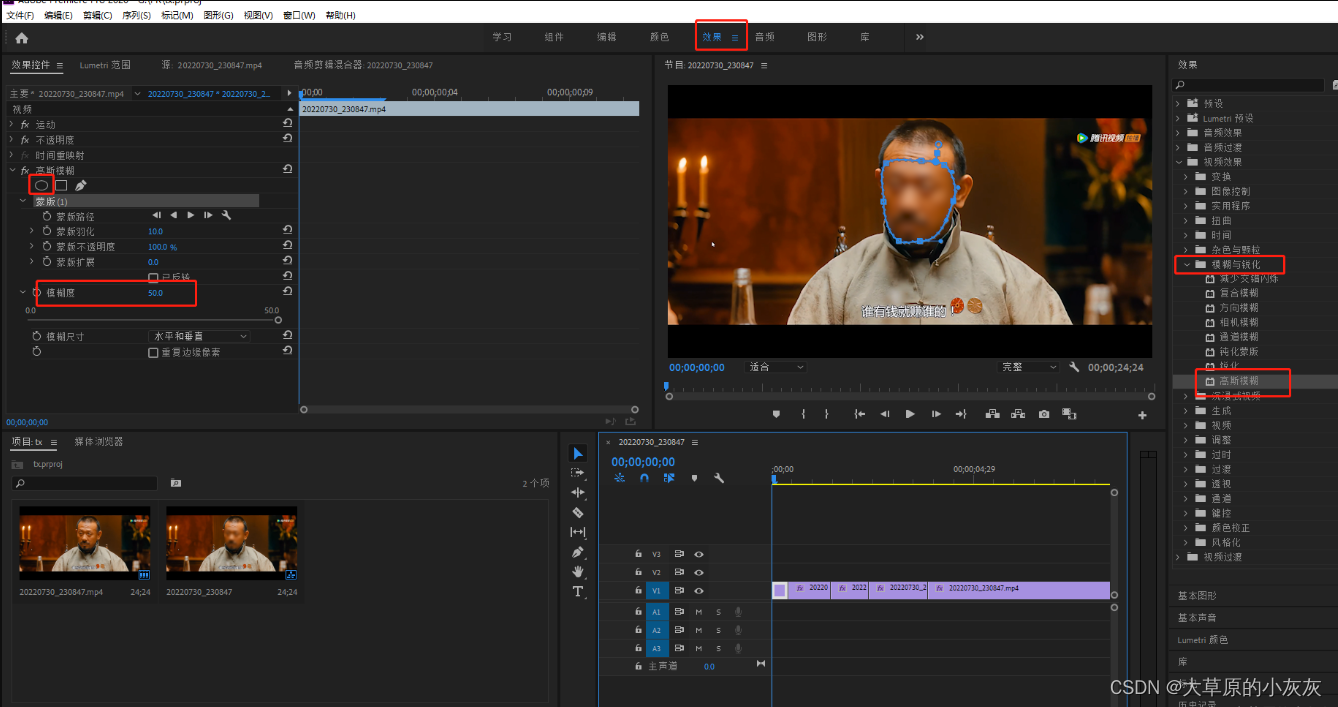The image size is (1338, 707).
Task: Enable the 已反转 checkbox
Action: click(153, 277)
